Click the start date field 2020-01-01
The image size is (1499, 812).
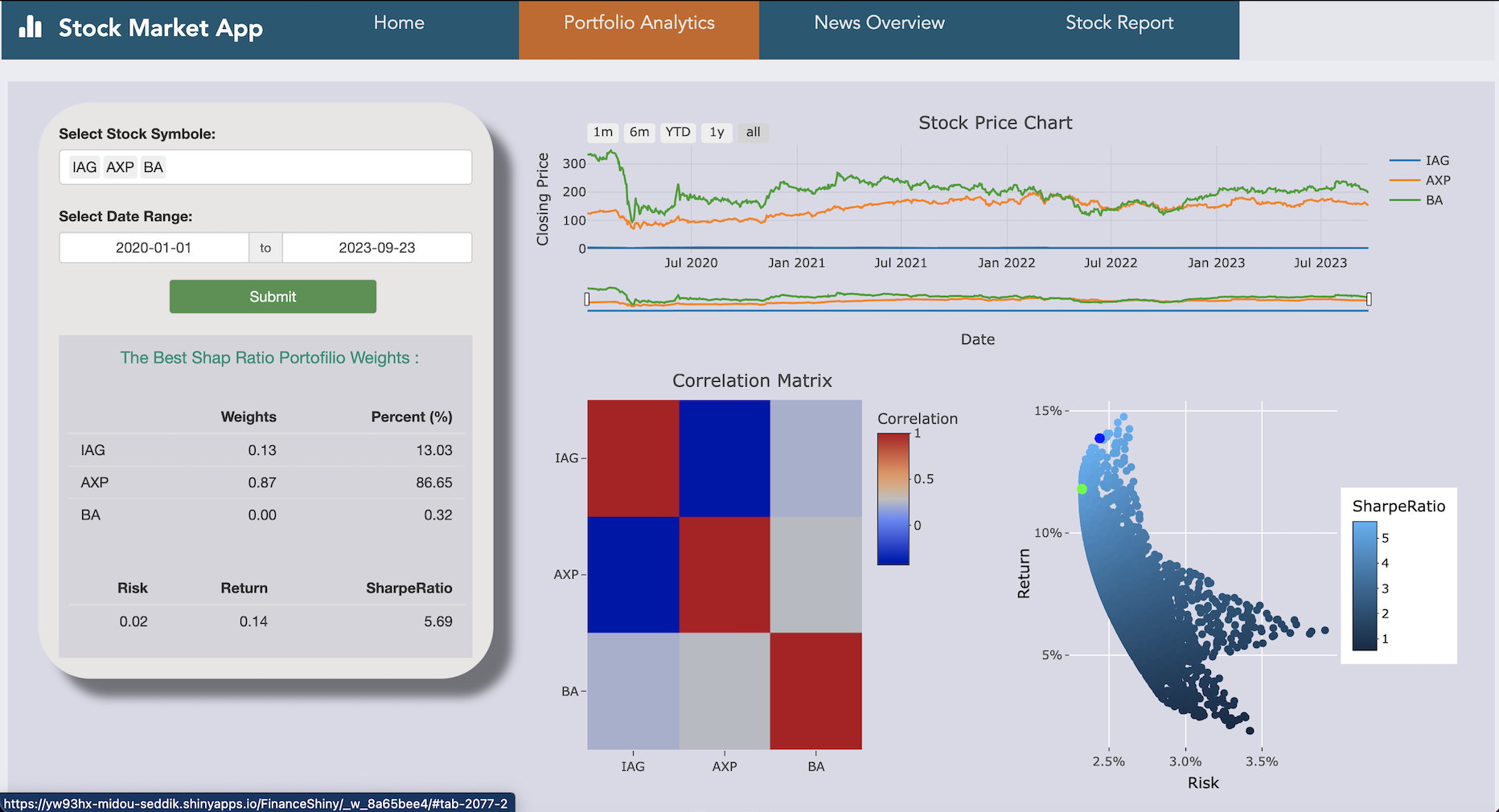click(154, 248)
